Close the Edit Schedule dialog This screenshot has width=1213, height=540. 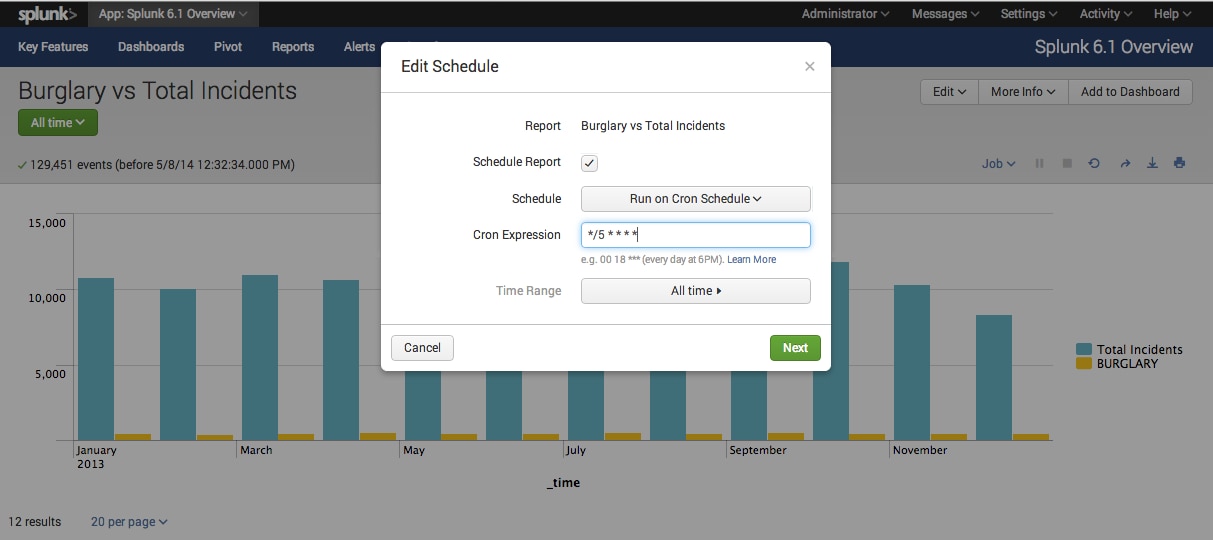point(810,66)
